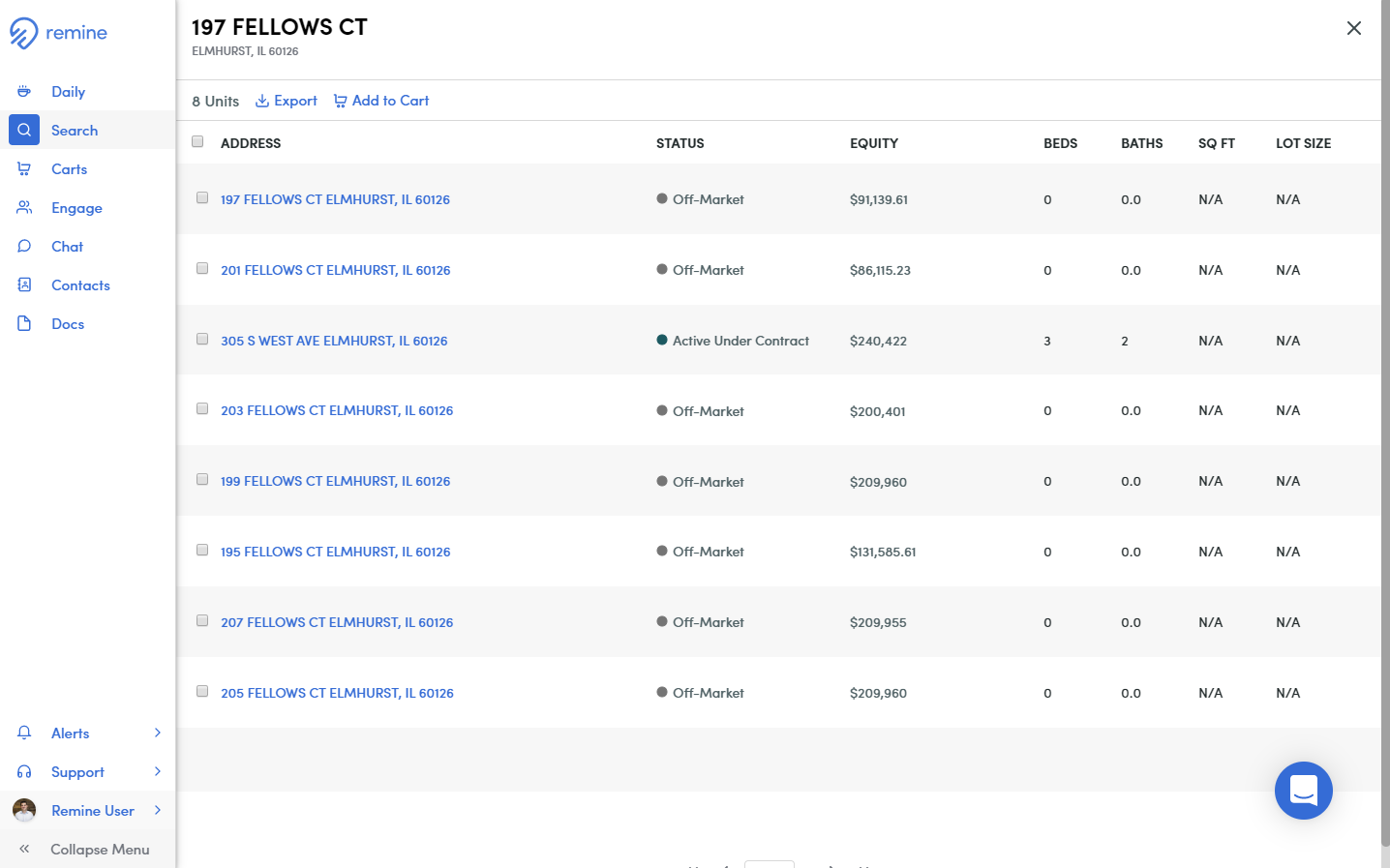Click the Collapse Menu double-chevron icon
This screenshot has width=1390, height=868.
click(x=24, y=850)
